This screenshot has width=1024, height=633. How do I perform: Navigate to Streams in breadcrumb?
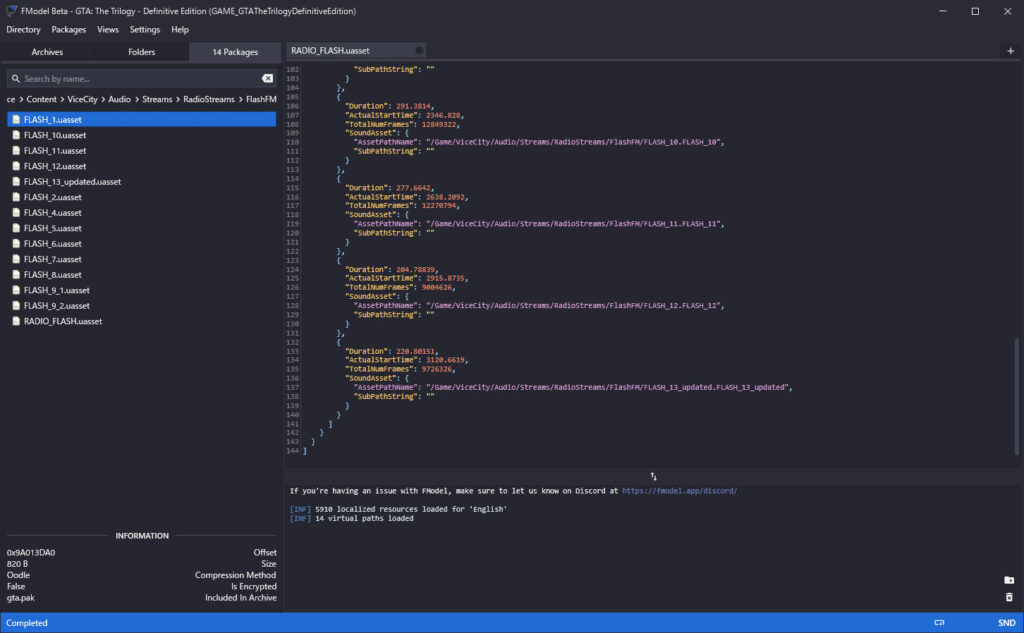(157, 99)
